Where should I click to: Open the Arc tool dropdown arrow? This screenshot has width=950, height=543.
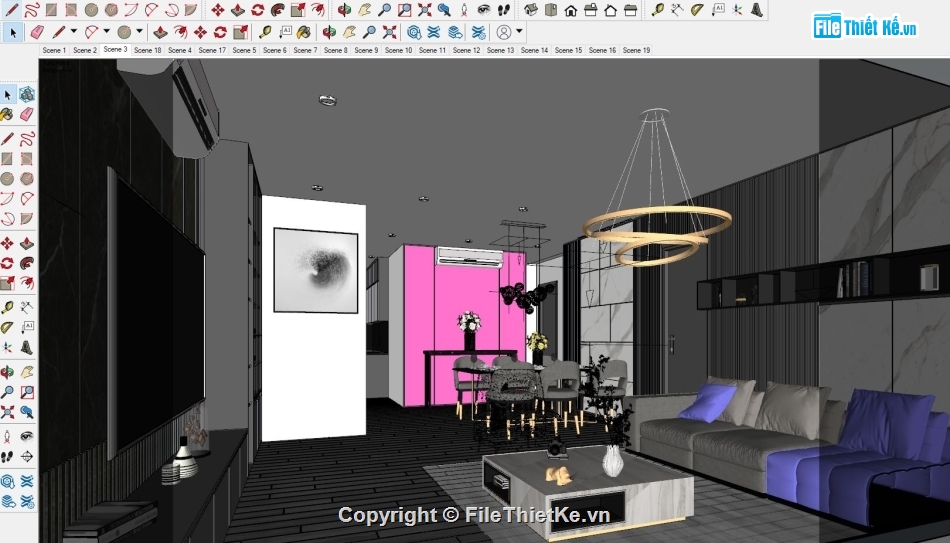[107, 31]
